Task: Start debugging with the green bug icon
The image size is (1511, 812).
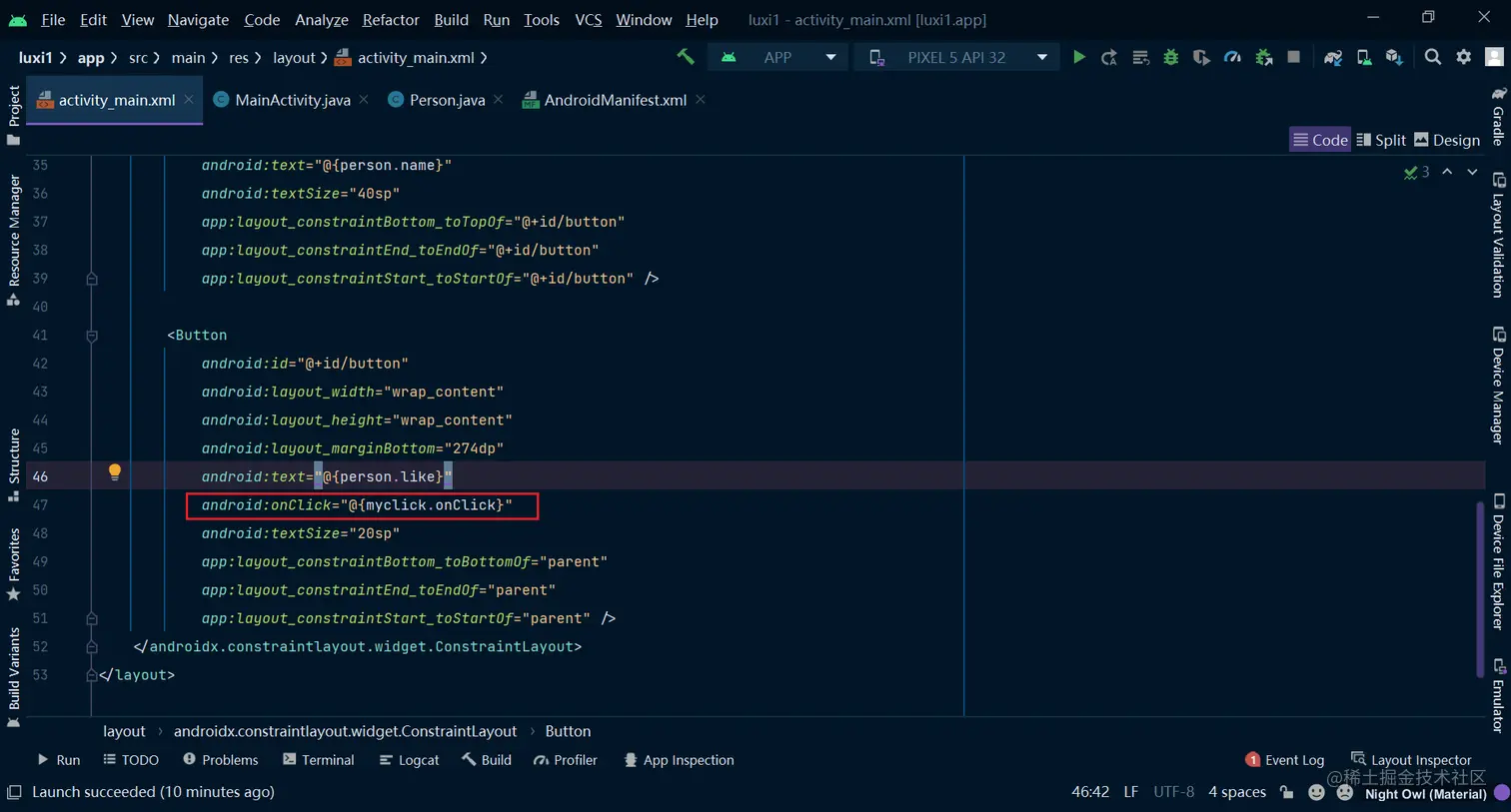Action: pos(1171,58)
